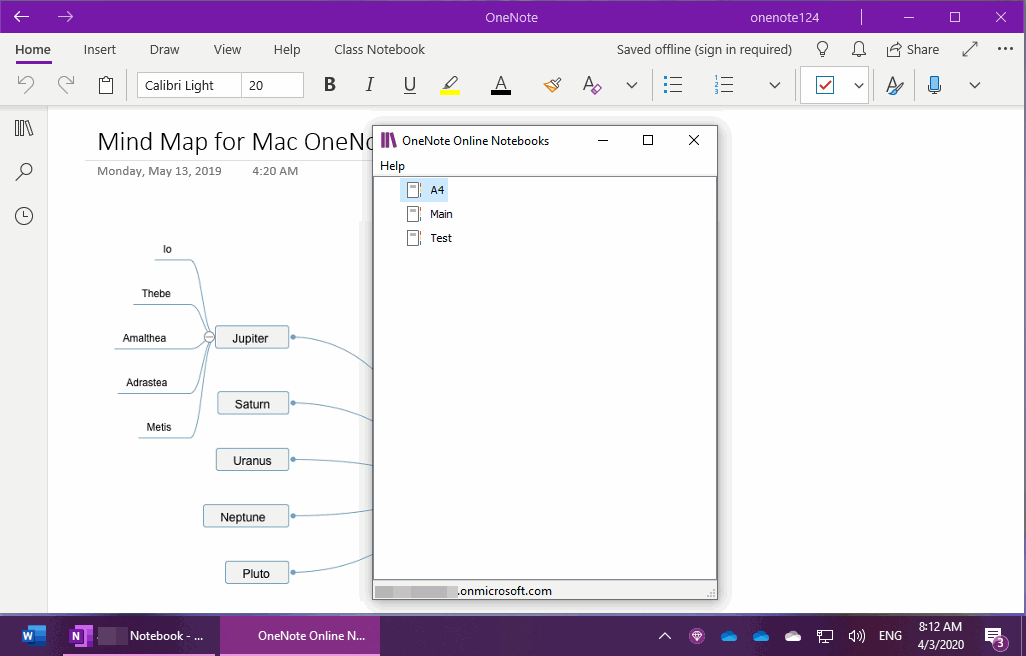Select the Main notebook in the list
Screen dimensions: 1026x656
tap(429, 214)
